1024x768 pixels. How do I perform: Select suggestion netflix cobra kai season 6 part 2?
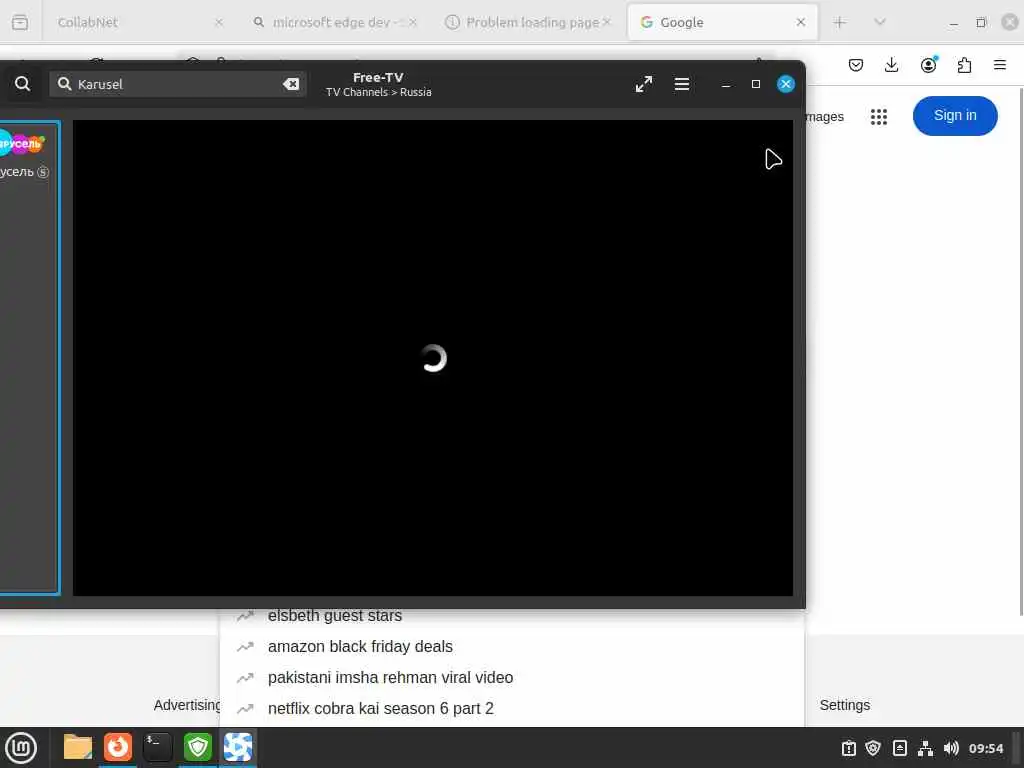point(512,709)
